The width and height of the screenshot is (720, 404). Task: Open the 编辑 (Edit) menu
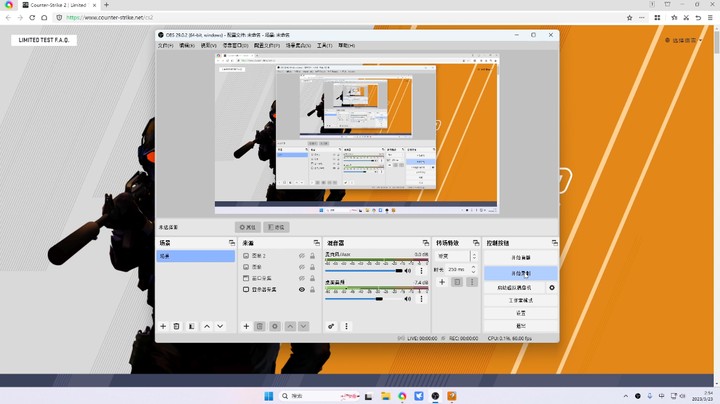(x=187, y=45)
